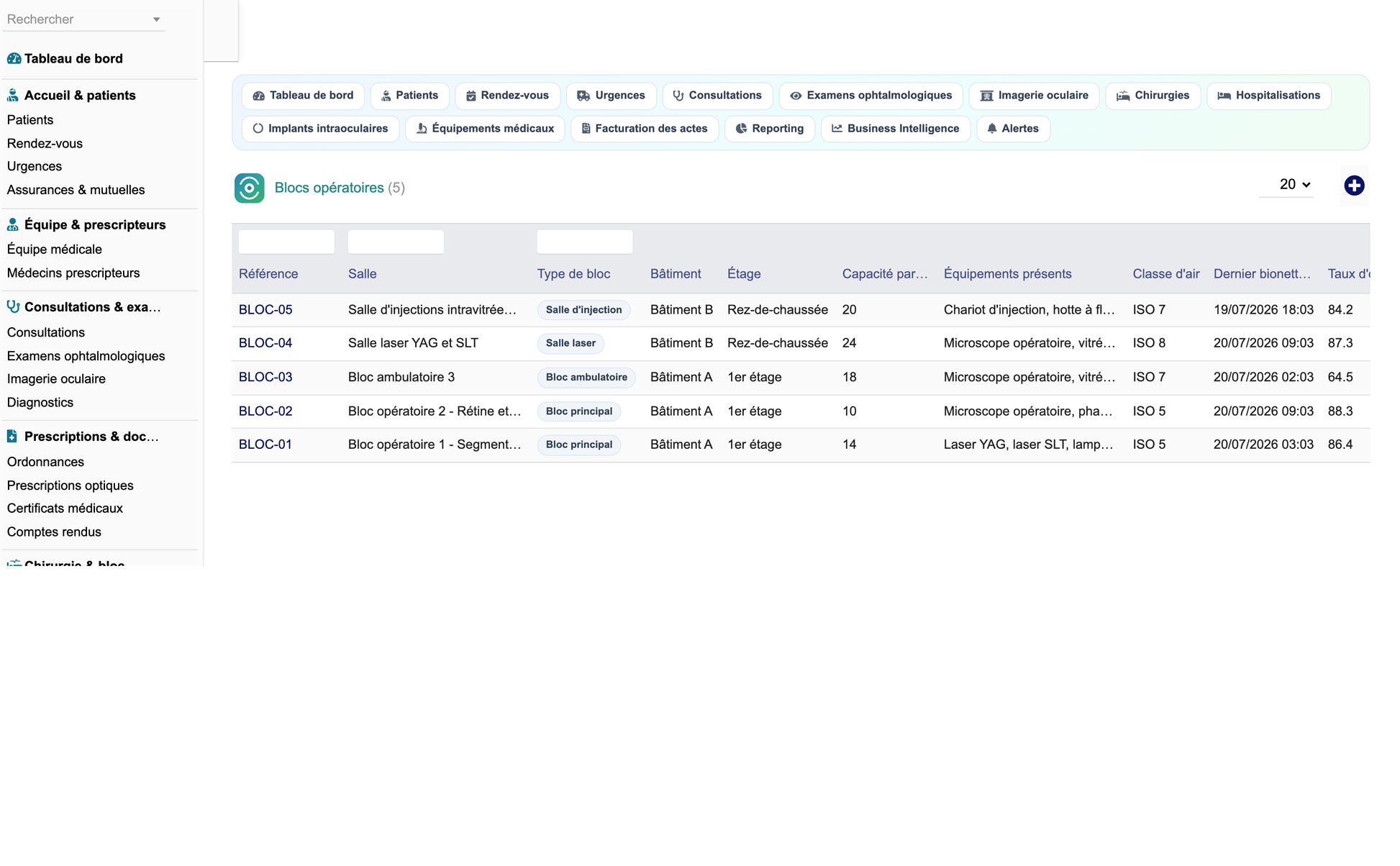Open the BLOC-02 reference link
The height and width of the screenshot is (866, 1400).
(265, 411)
